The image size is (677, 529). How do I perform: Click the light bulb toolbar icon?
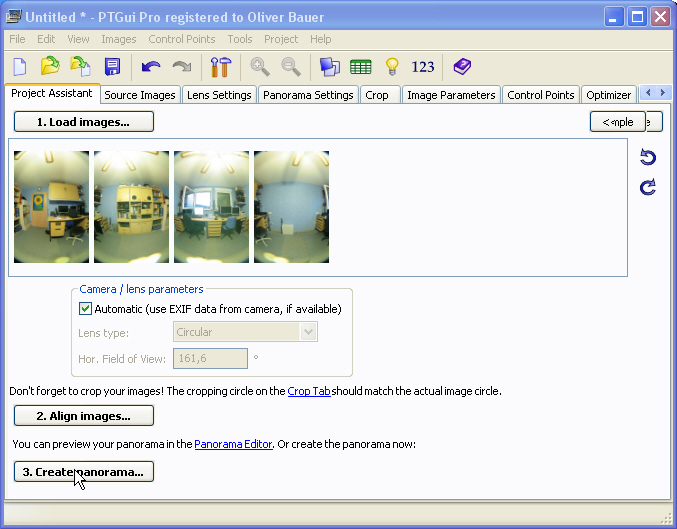393,67
